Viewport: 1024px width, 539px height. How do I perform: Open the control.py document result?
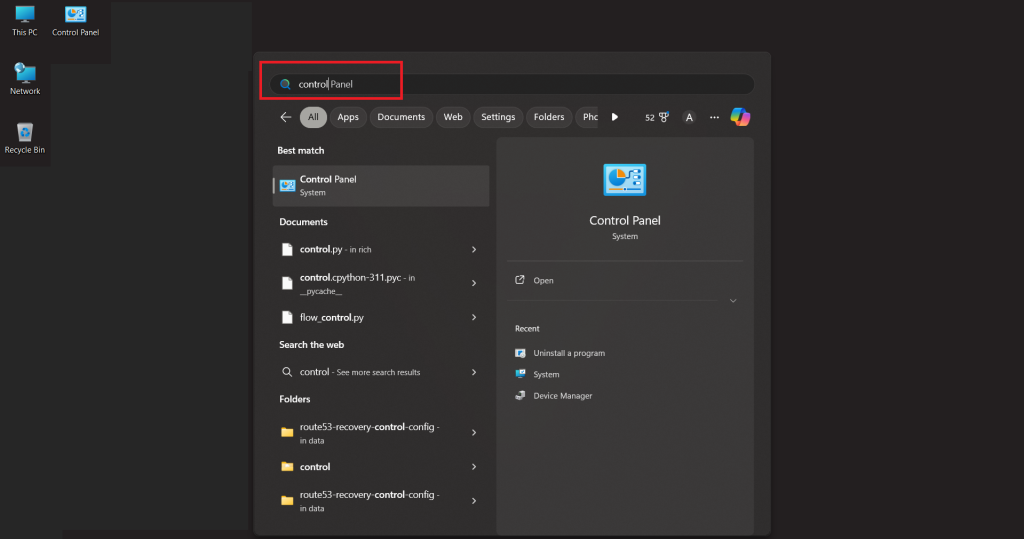coord(381,250)
